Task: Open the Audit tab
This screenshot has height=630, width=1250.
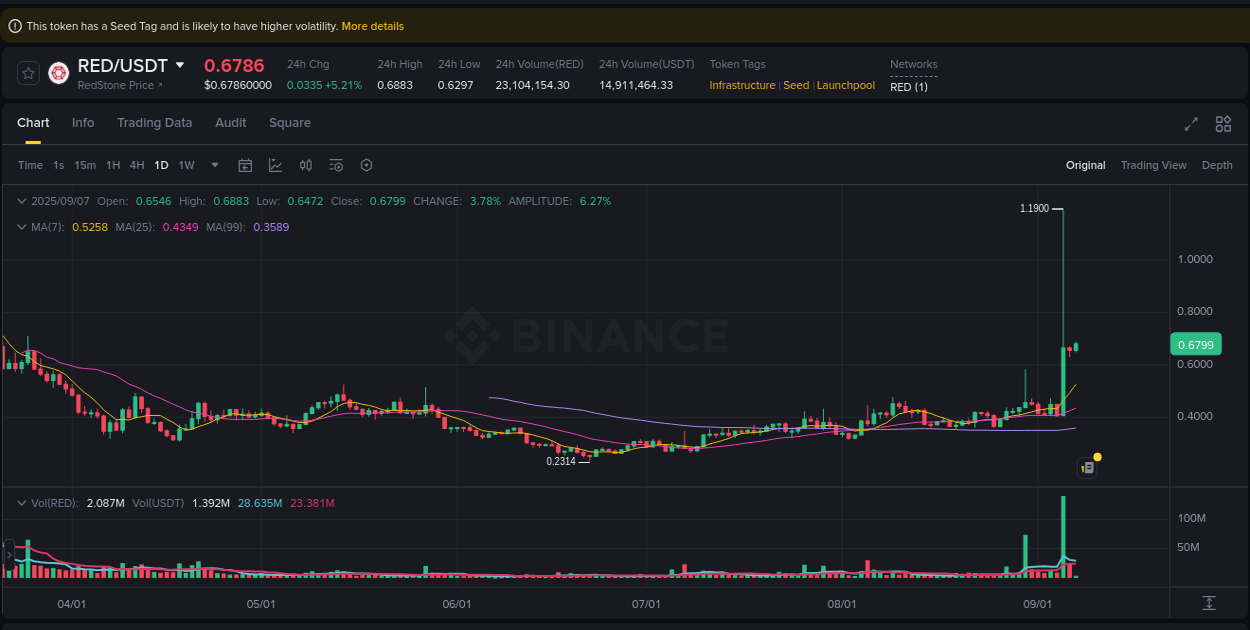Action: 230,122
